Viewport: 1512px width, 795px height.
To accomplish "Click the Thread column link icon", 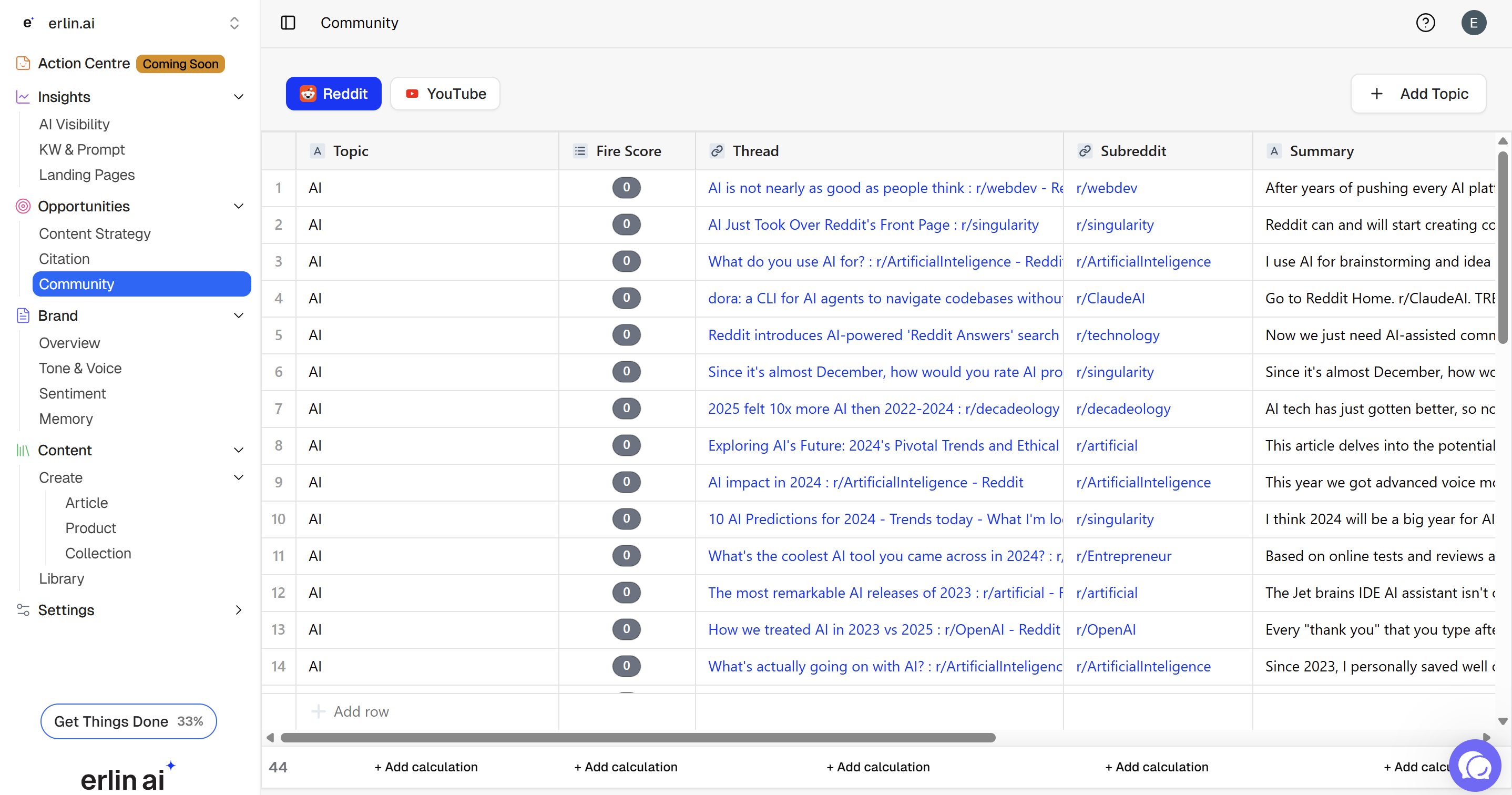I will click(x=717, y=151).
